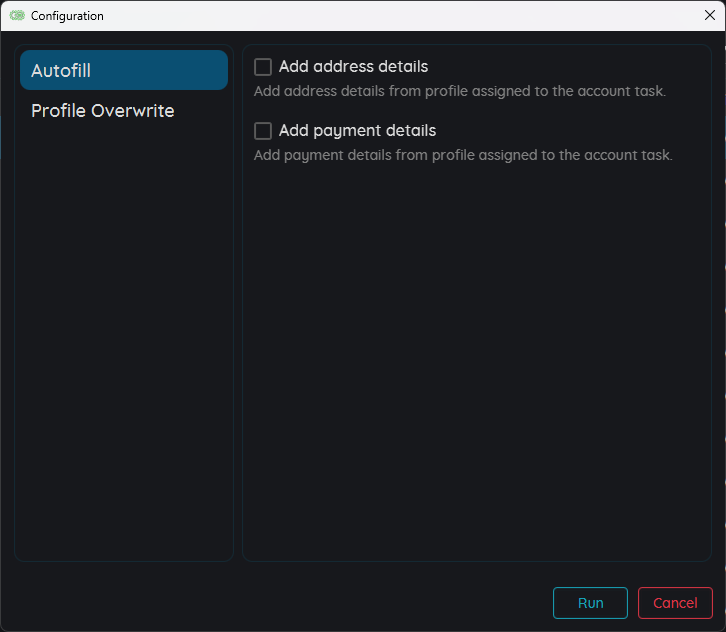Tick the Add payment details checkbox
This screenshot has height=632, width=726.
coord(263,131)
